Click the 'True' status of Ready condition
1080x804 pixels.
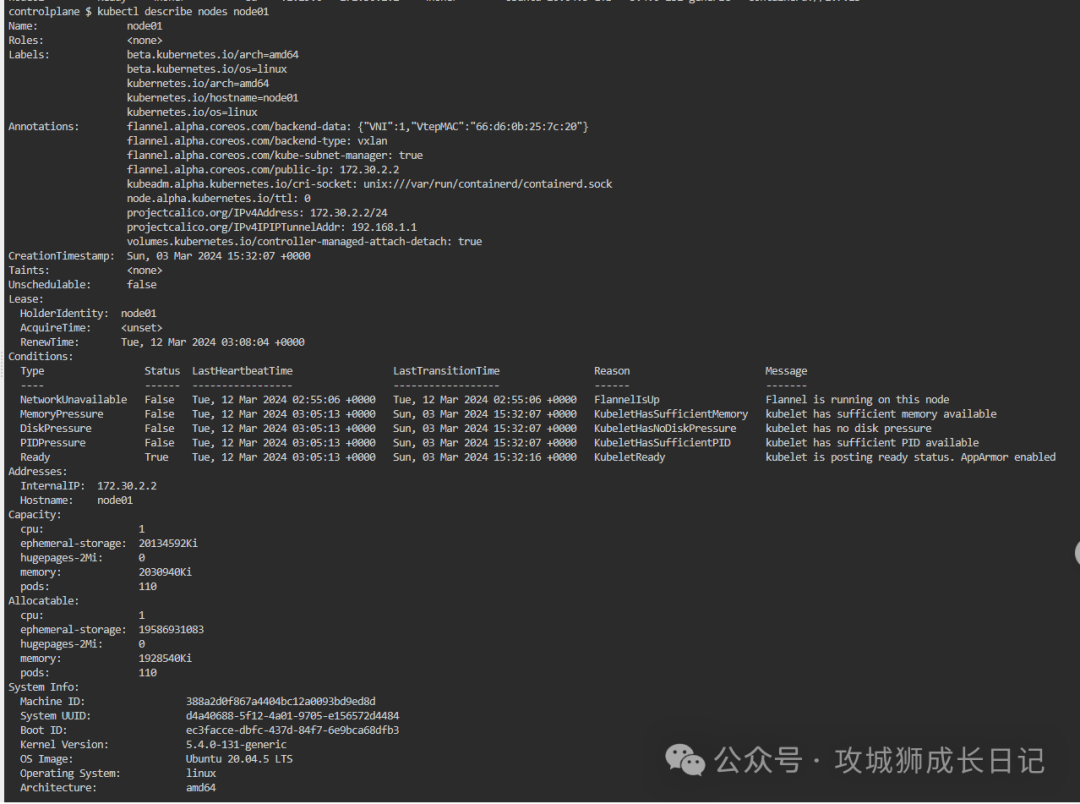point(156,457)
